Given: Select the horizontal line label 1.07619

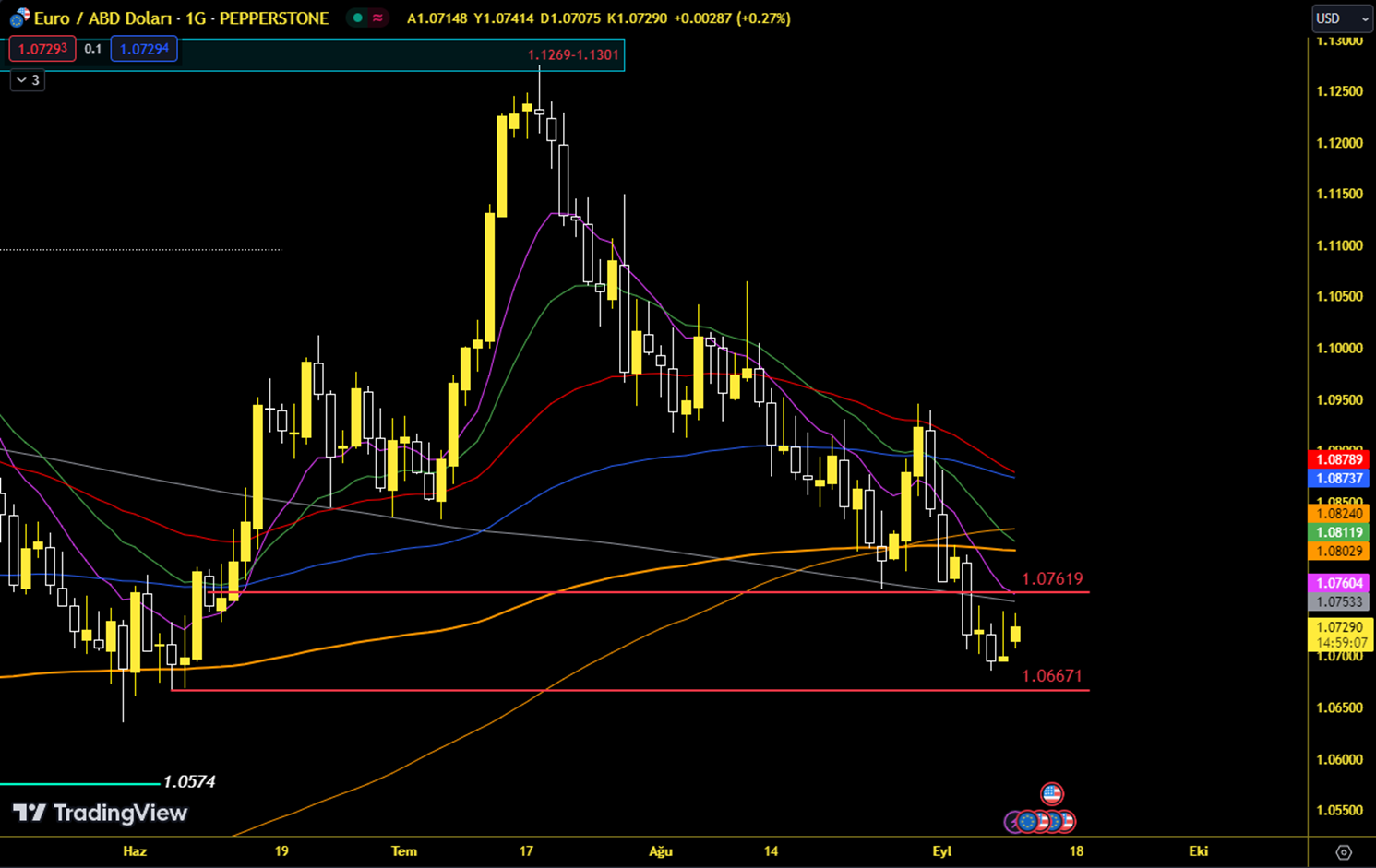Looking at the screenshot, I should pos(1052,579).
